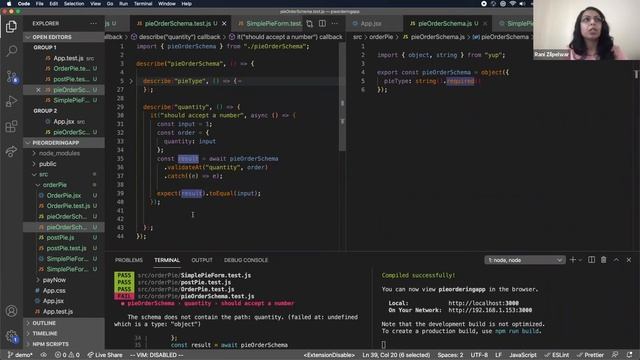Open feedback icon in status bar
Viewport: 640px width, 360px height.
tap(615, 355)
